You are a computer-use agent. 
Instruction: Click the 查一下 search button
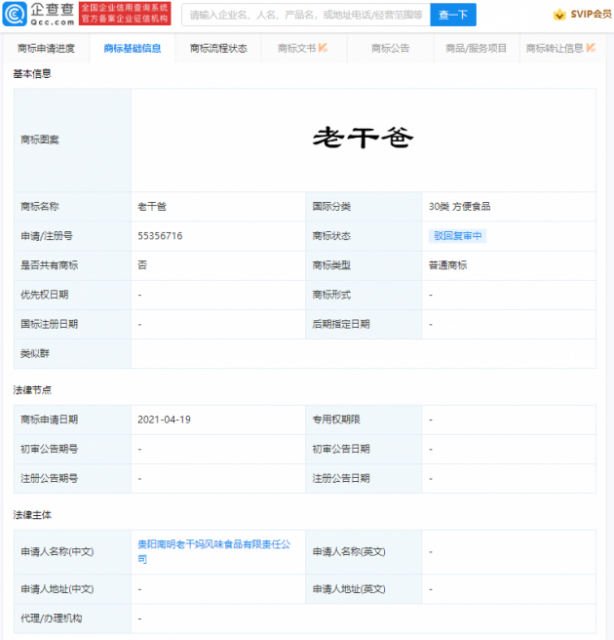tap(453, 15)
